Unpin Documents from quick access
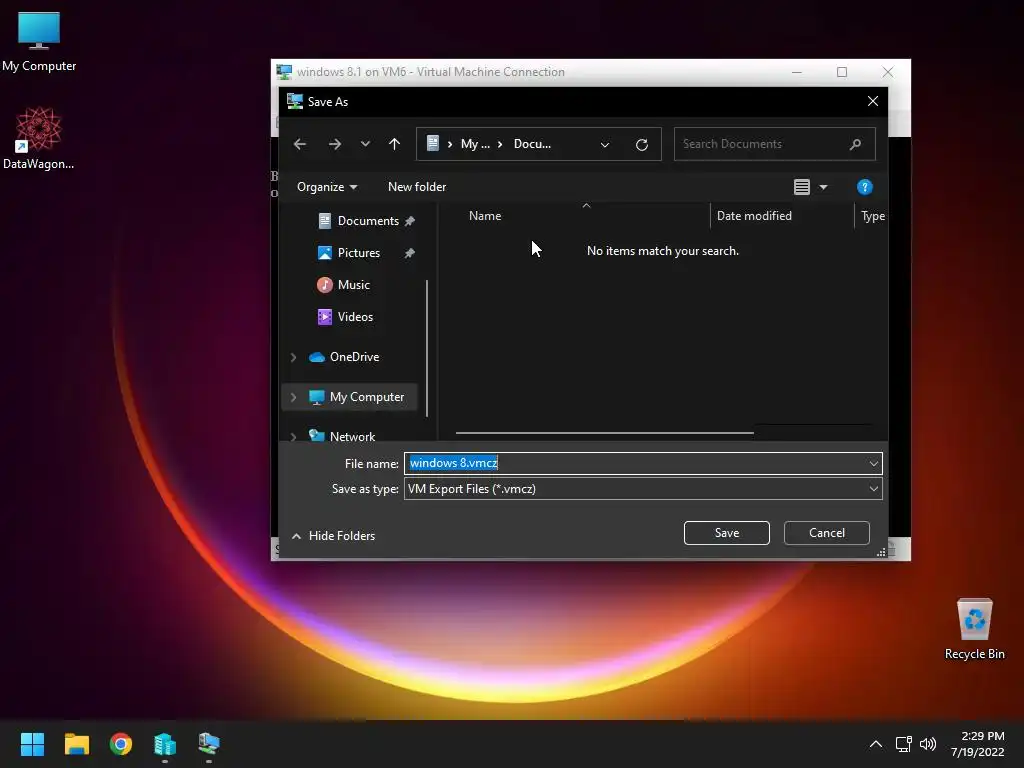 409,221
